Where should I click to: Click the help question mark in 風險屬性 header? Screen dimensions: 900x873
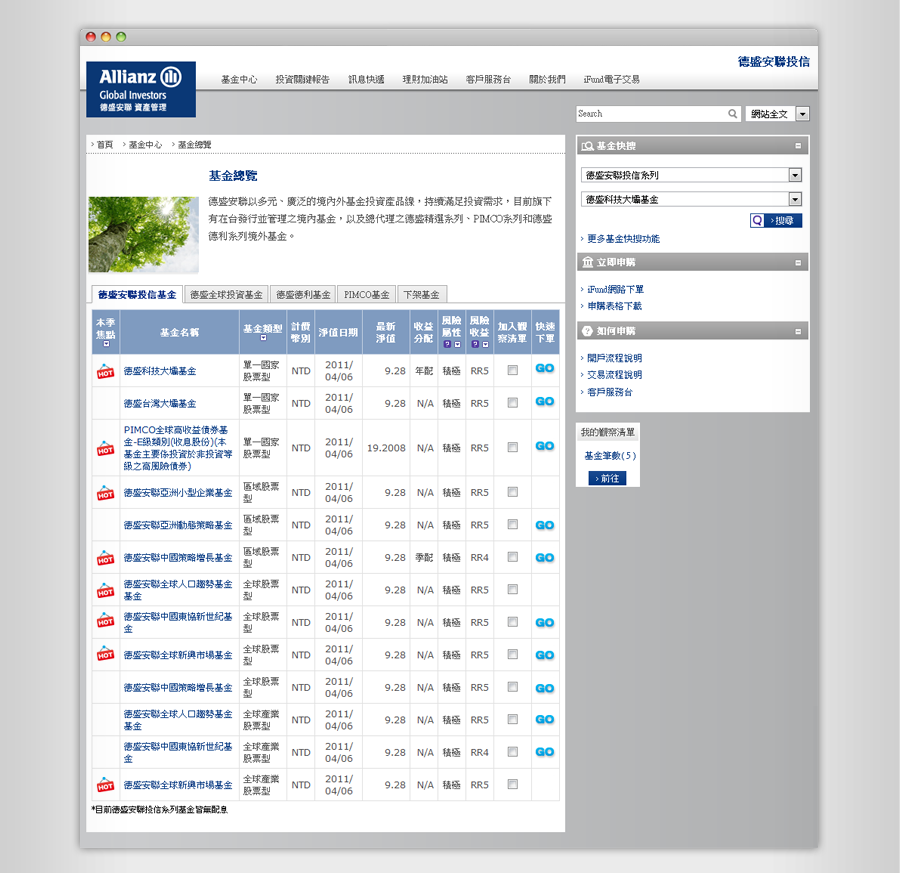point(447,344)
